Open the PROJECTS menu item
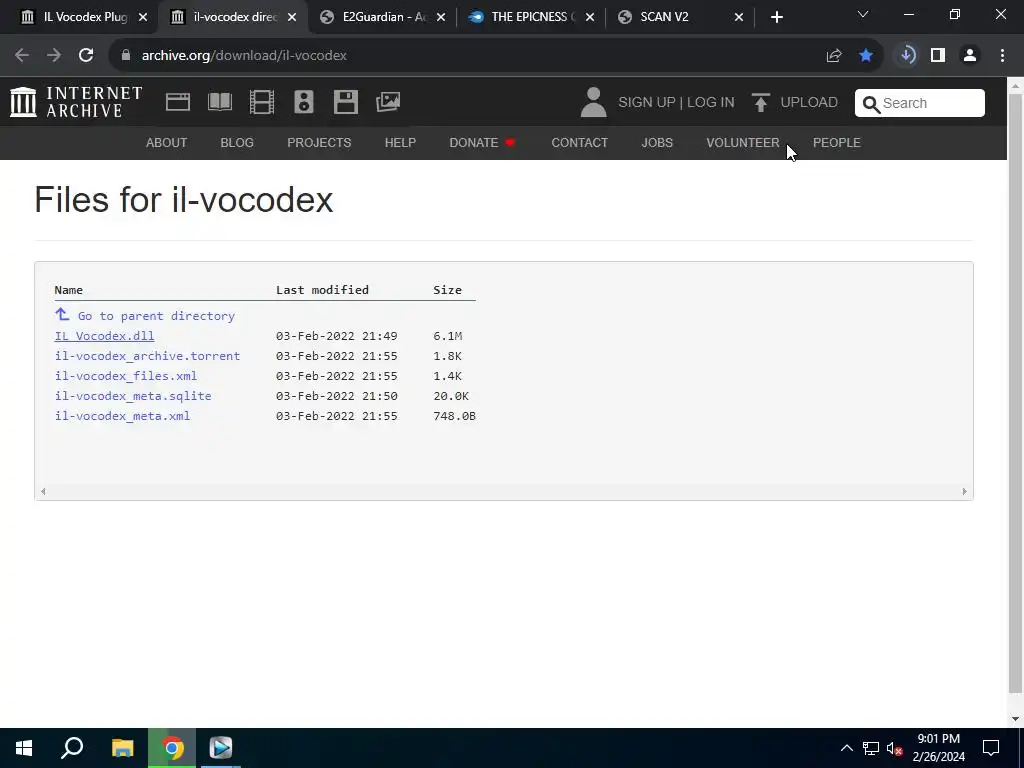The width and height of the screenshot is (1024, 768). click(x=319, y=142)
